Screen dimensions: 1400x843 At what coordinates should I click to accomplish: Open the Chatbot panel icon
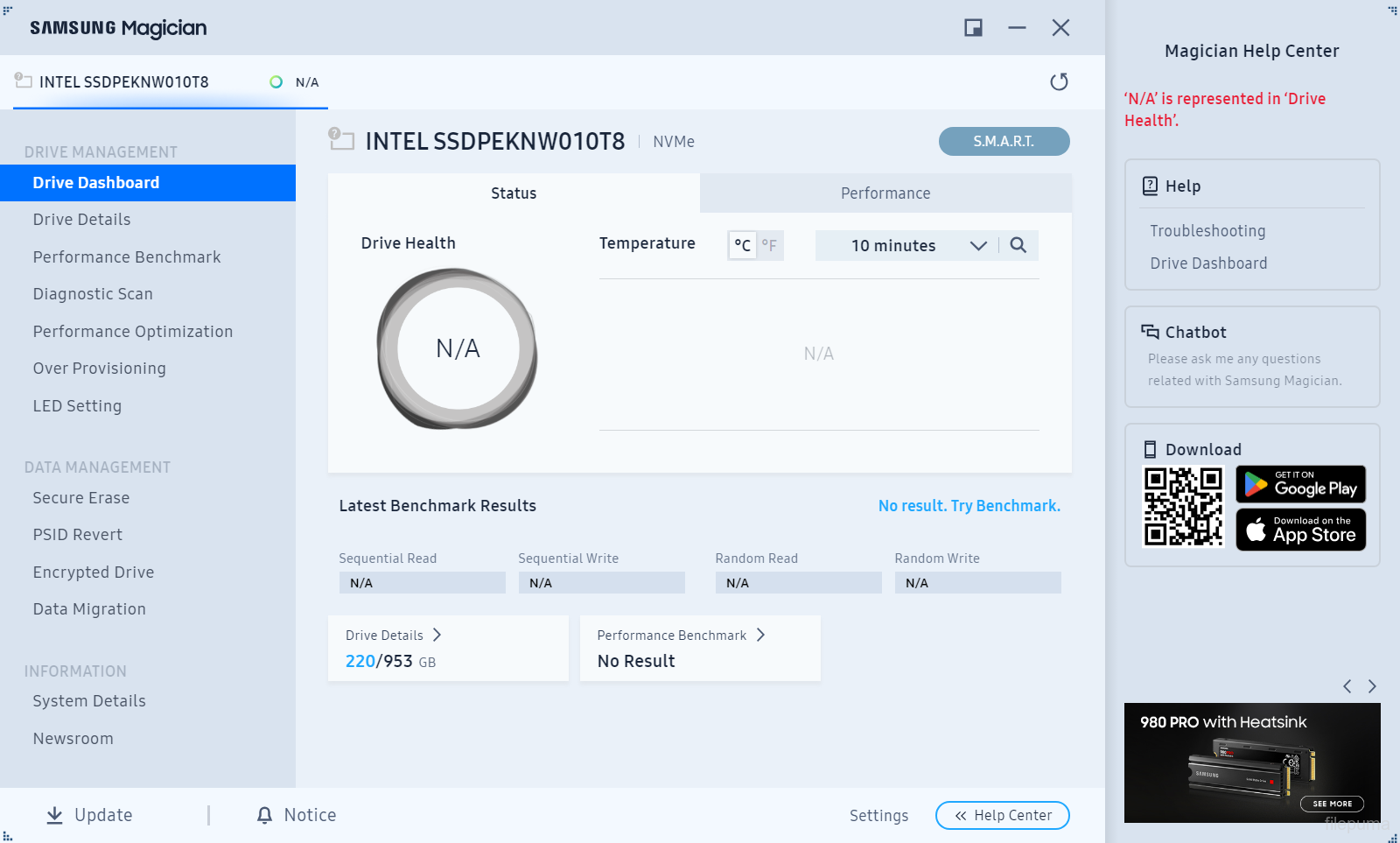(1150, 332)
